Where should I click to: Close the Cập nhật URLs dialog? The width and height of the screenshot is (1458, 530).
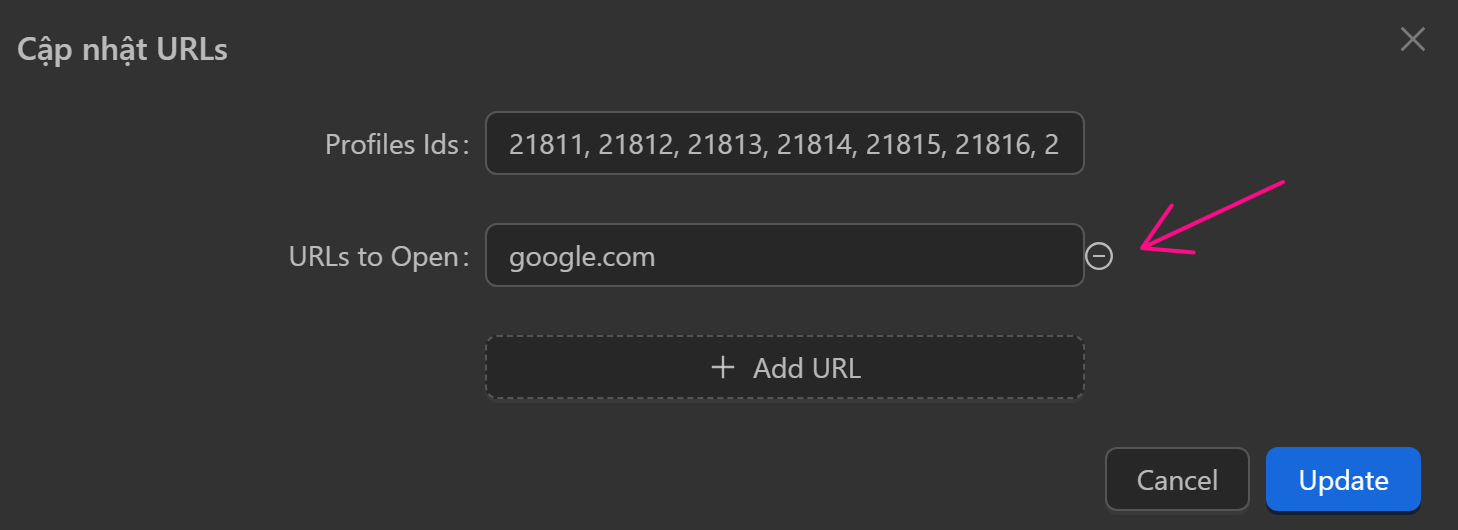[1412, 40]
